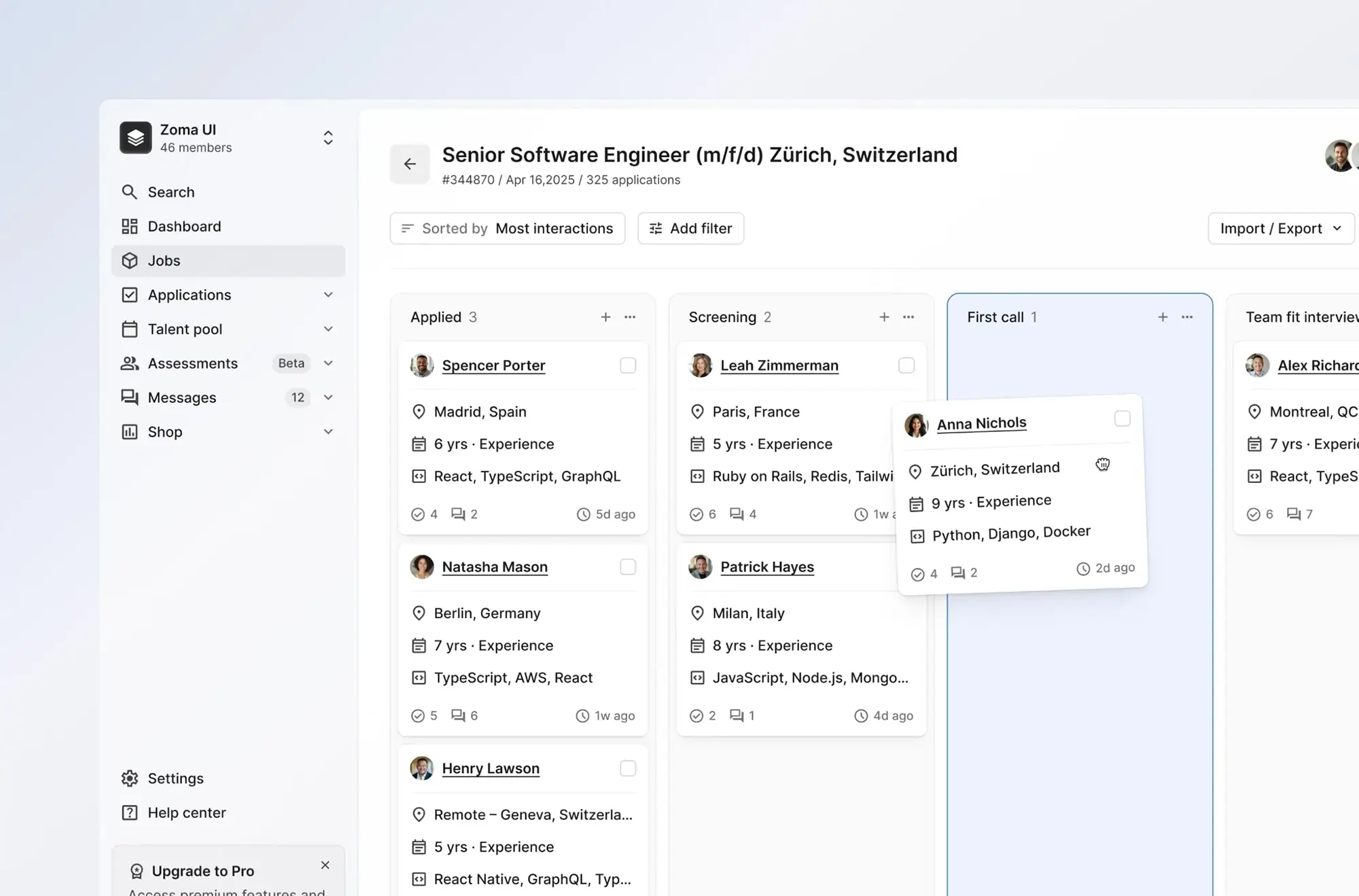This screenshot has width=1359, height=896.
Task: Go to Settings in sidebar
Action: click(175, 778)
